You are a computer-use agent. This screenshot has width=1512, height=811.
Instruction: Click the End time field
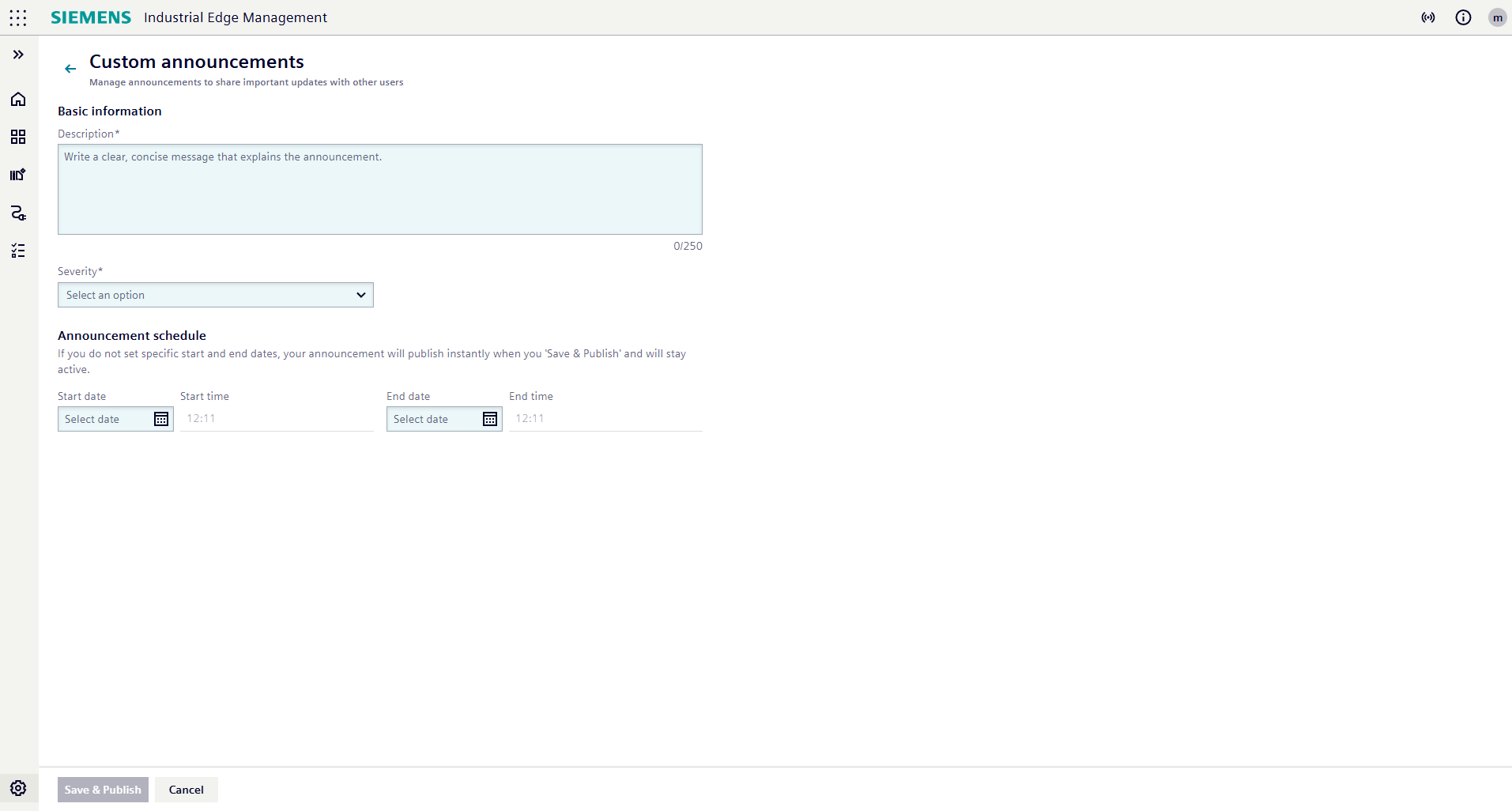pos(605,419)
